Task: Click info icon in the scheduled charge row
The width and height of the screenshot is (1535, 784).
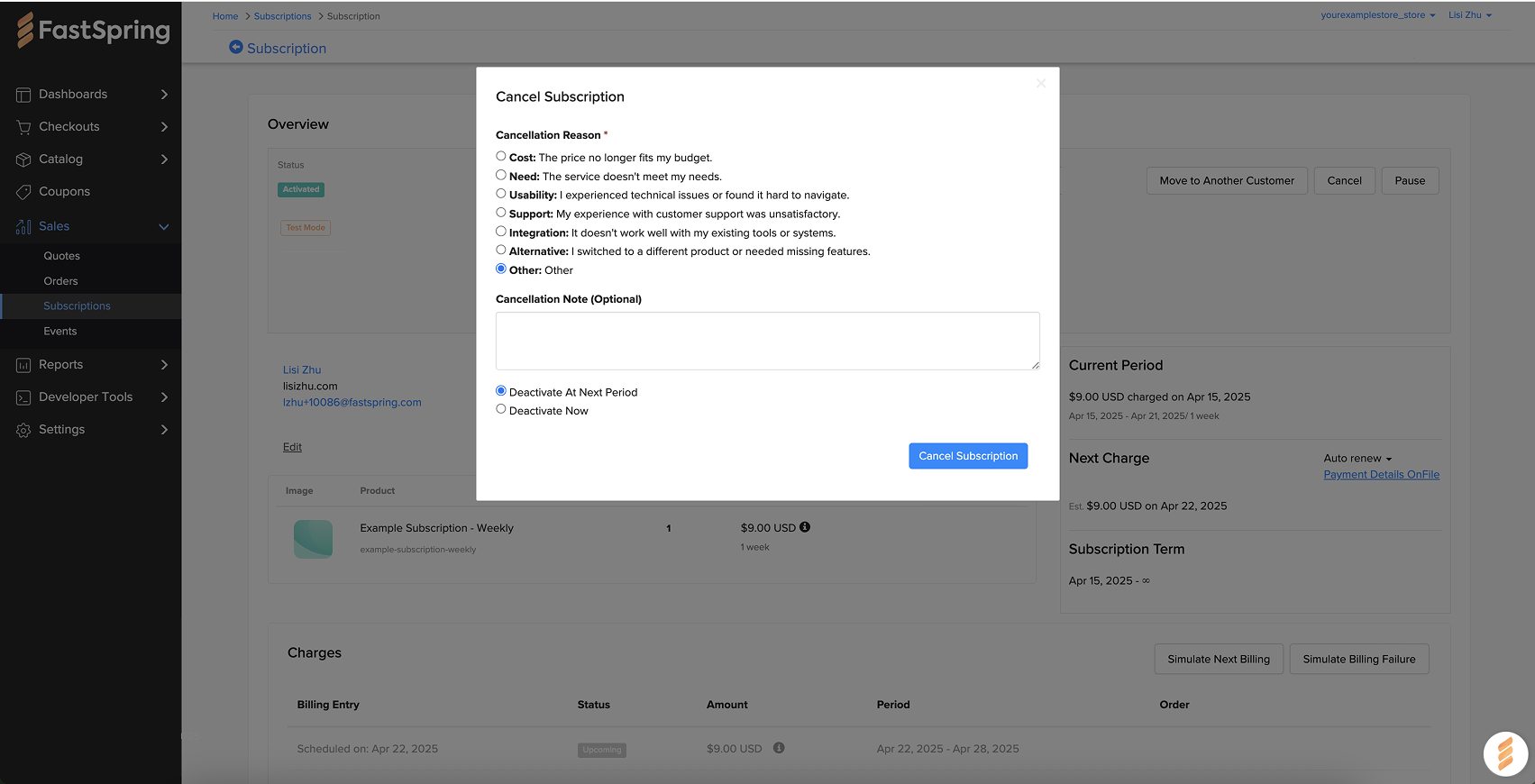Action: coord(779,747)
